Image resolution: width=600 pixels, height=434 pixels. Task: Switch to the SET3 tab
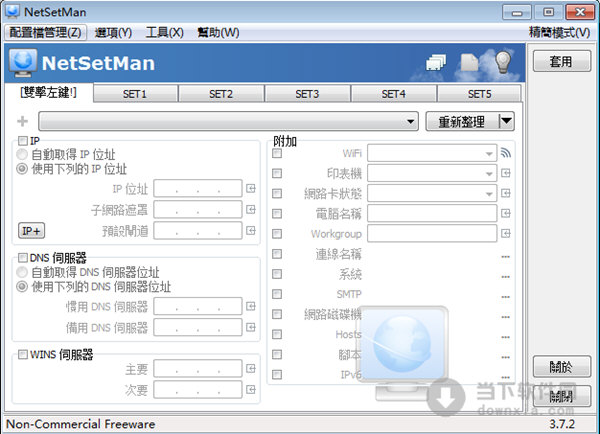(307, 94)
